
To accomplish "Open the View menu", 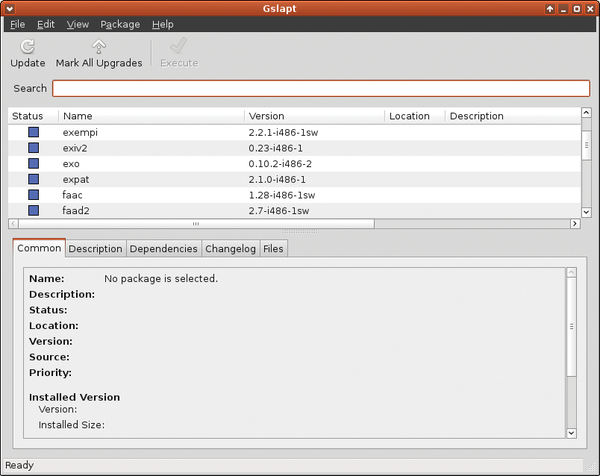I will (78, 24).
